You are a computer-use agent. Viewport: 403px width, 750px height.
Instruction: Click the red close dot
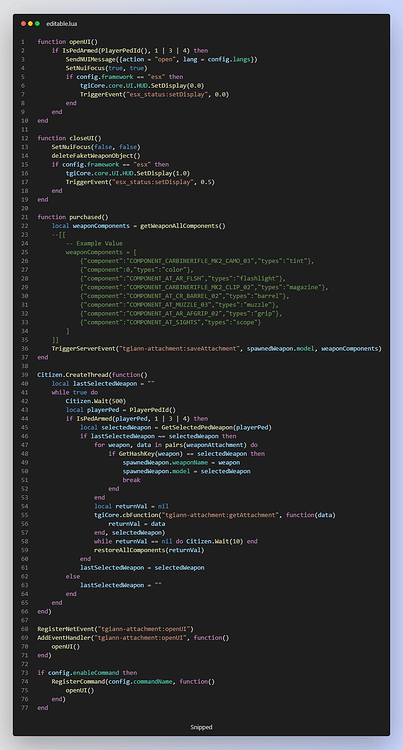tap(23, 23)
